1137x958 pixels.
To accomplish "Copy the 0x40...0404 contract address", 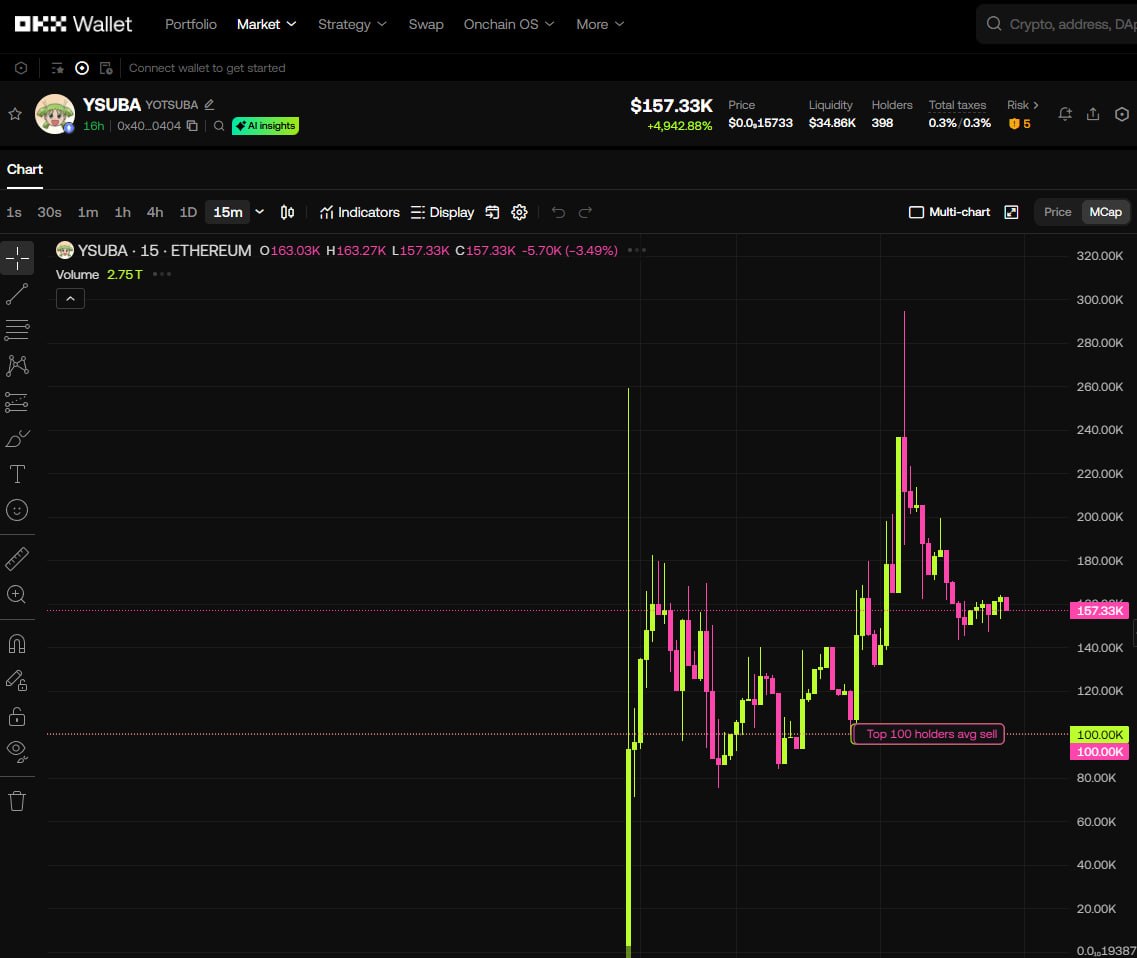I will coord(192,125).
